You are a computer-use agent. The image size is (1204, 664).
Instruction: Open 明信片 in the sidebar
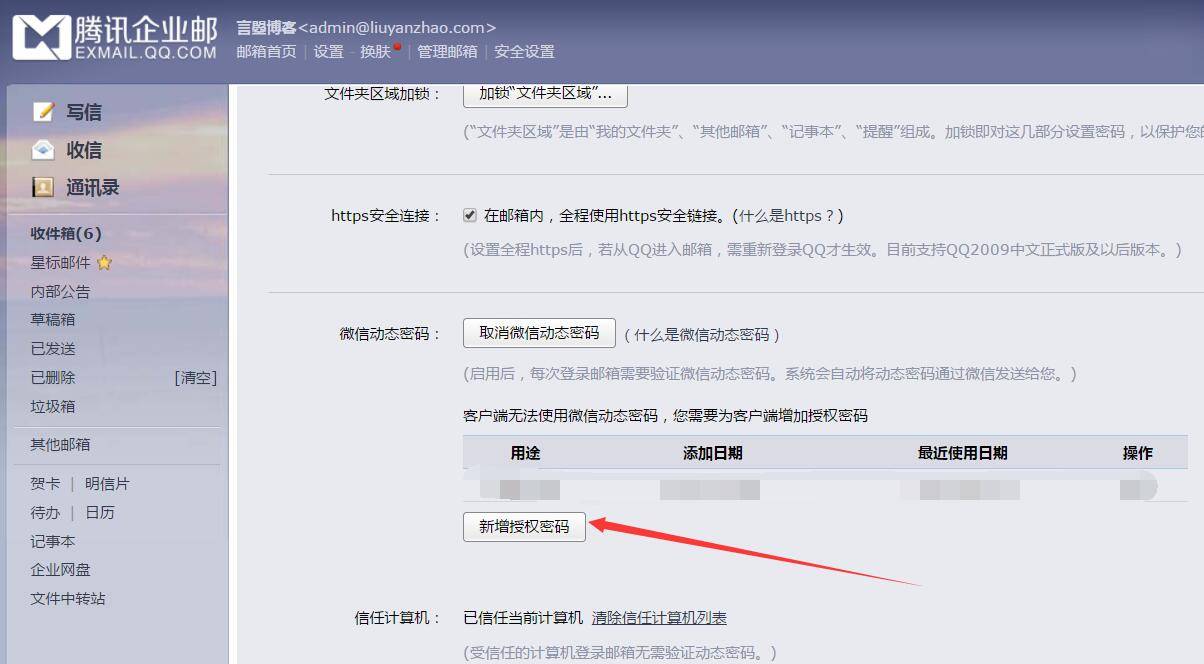pos(107,483)
